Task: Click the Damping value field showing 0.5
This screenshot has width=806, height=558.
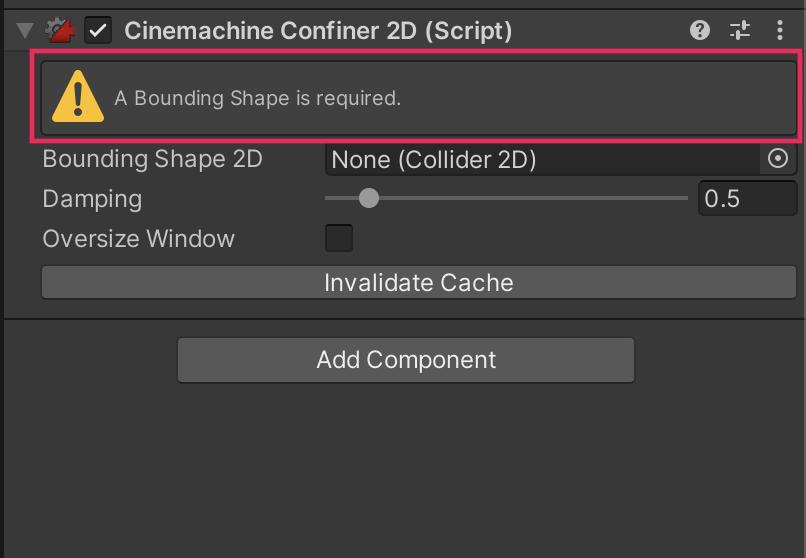Action: (x=746, y=199)
